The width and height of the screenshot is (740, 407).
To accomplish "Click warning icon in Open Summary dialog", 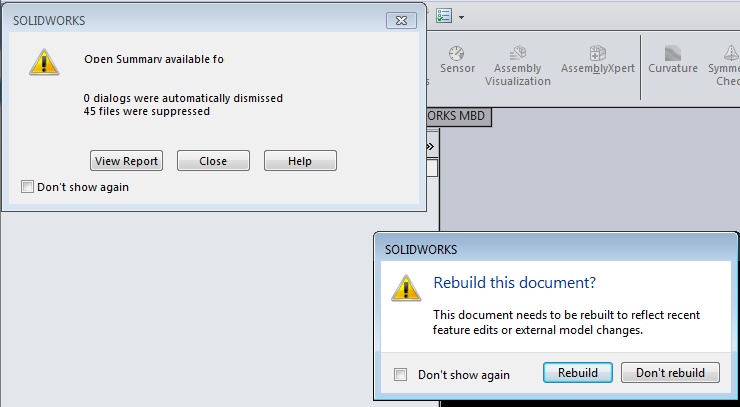I will [x=44, y=62].
